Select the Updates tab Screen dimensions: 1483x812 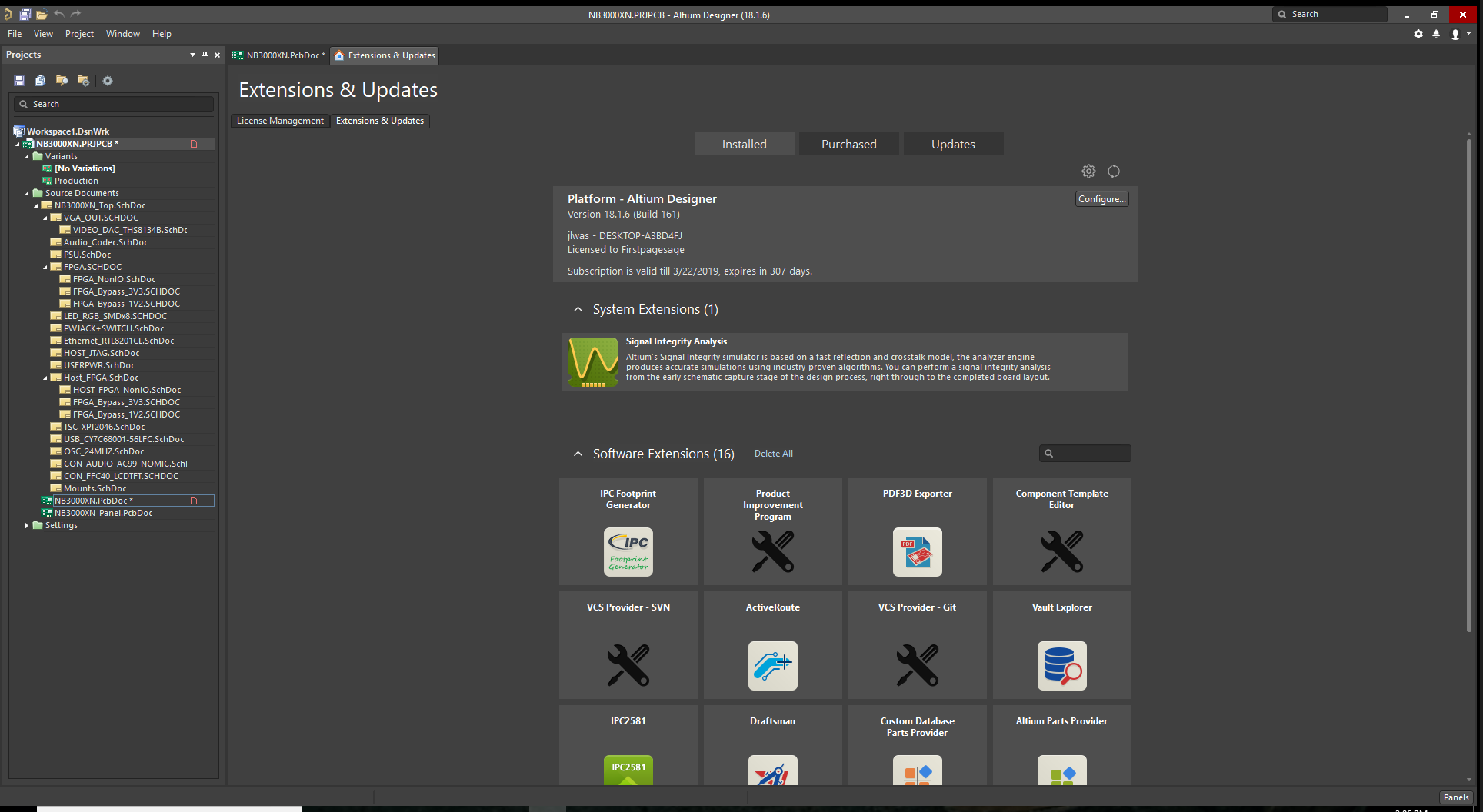954,144
